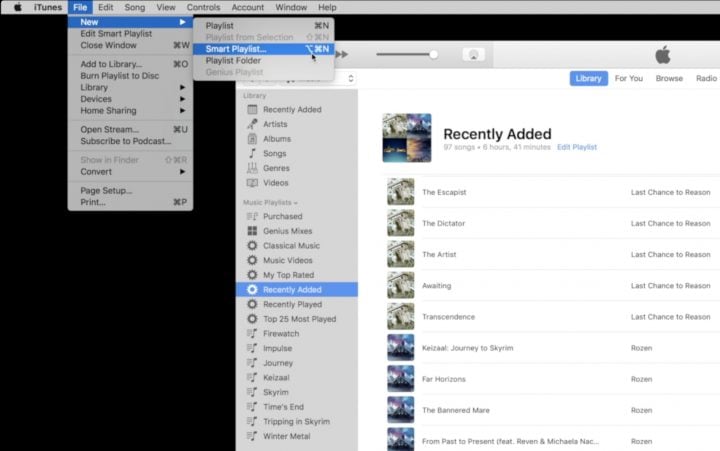720x451 pixels.
Task: Switch to the Library tab
Action: coord(588,79)
